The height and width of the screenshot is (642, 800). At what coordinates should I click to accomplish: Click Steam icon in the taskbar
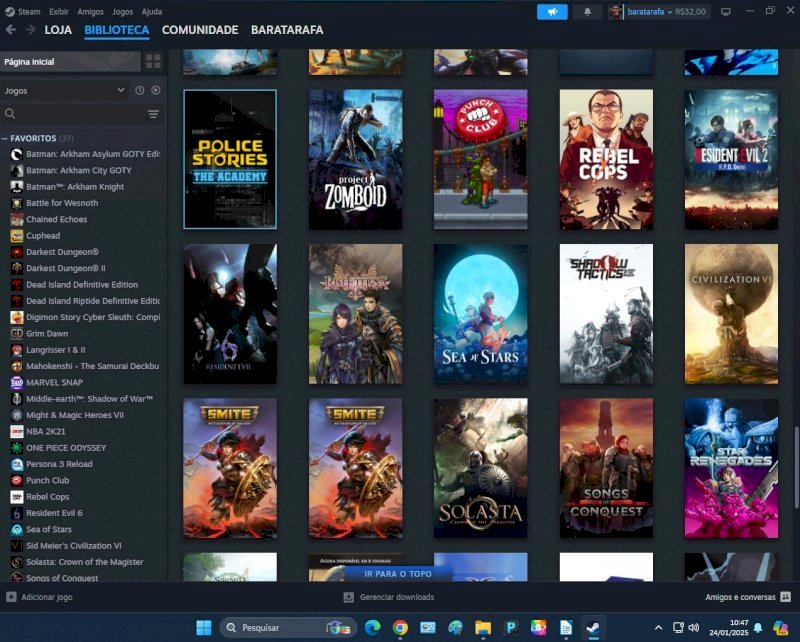(x=593, y=627)
